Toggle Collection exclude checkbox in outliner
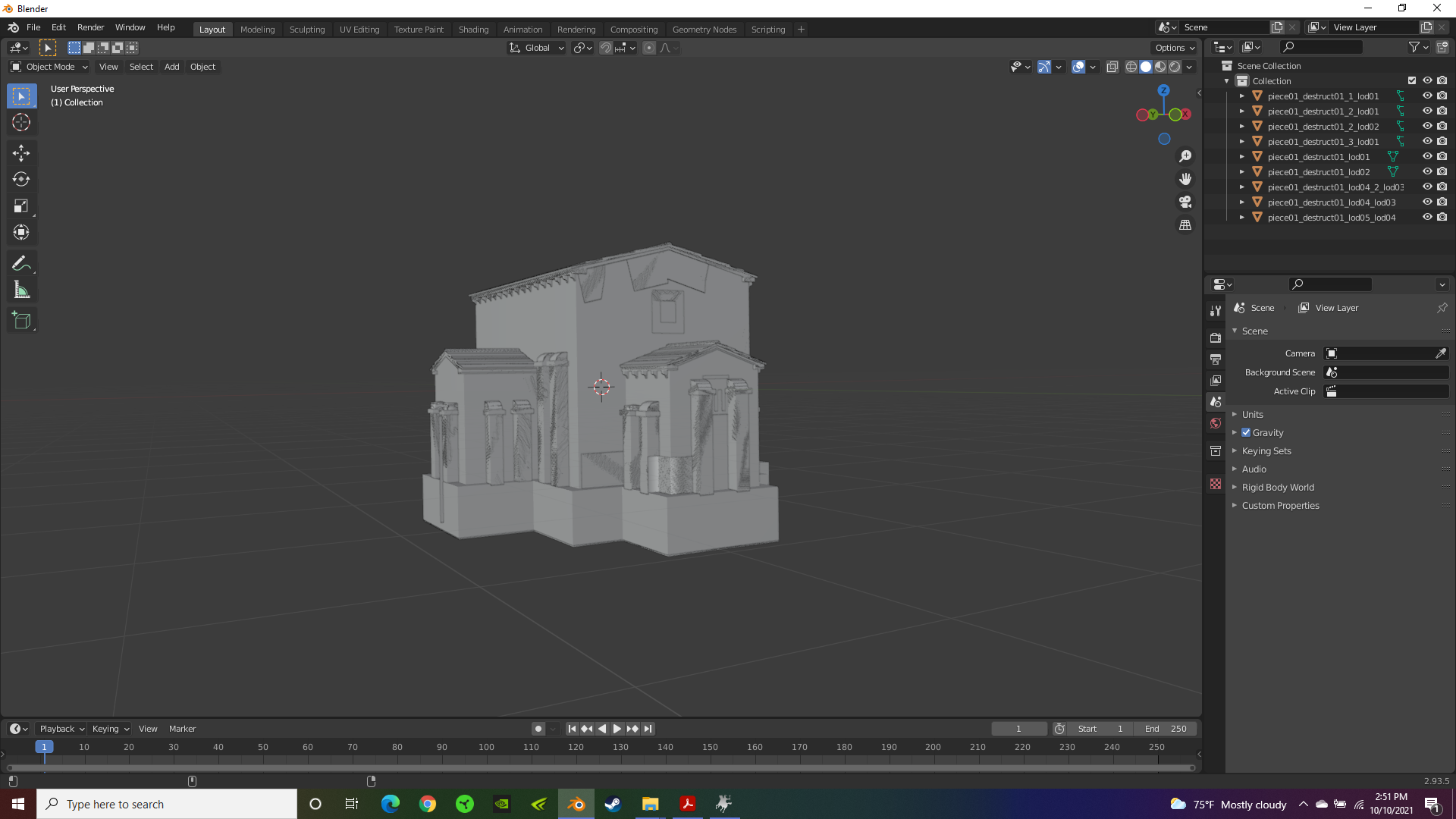 [1412, 80]
